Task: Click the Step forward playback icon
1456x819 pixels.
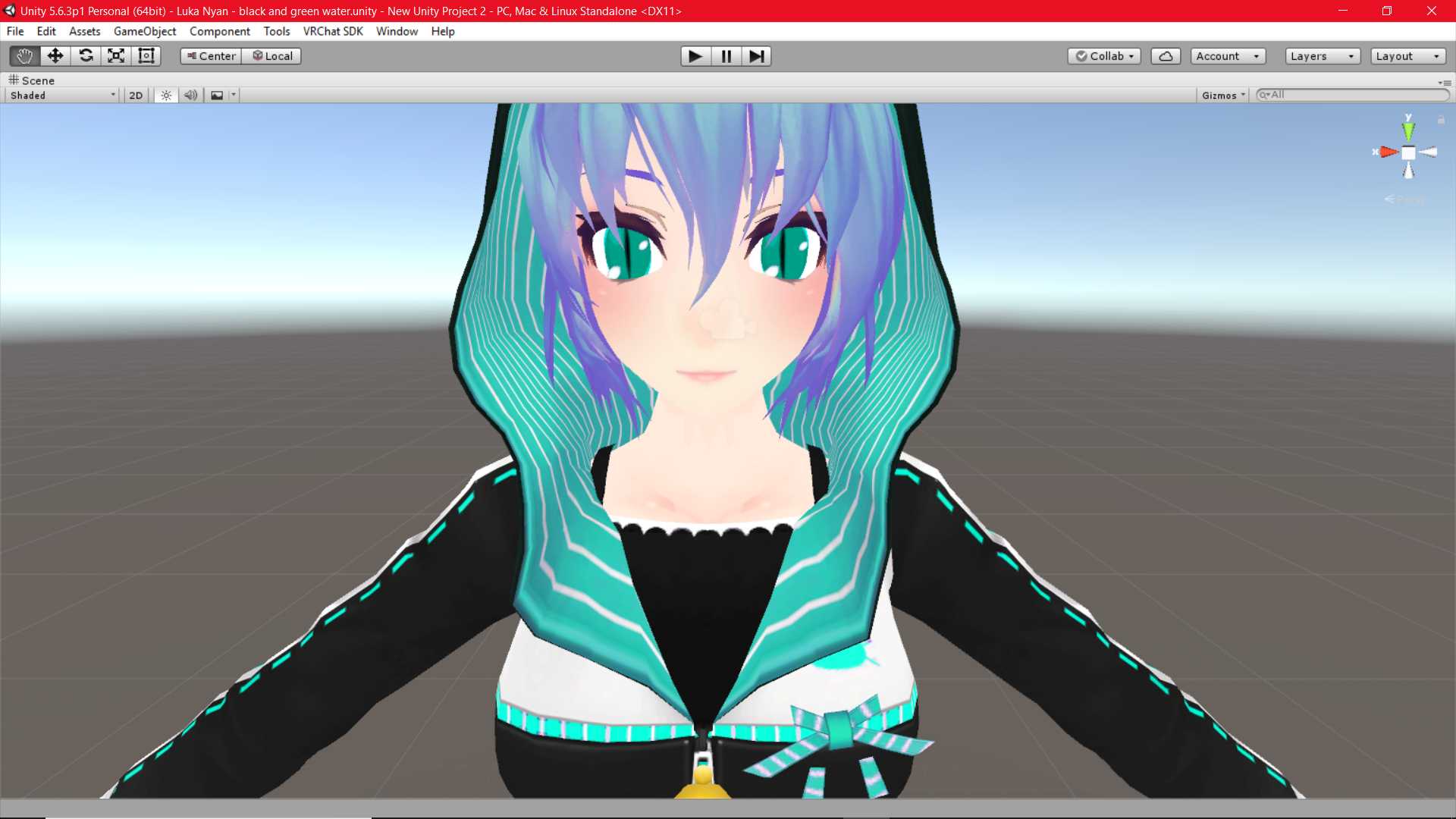Action: (x=755, y=55)
